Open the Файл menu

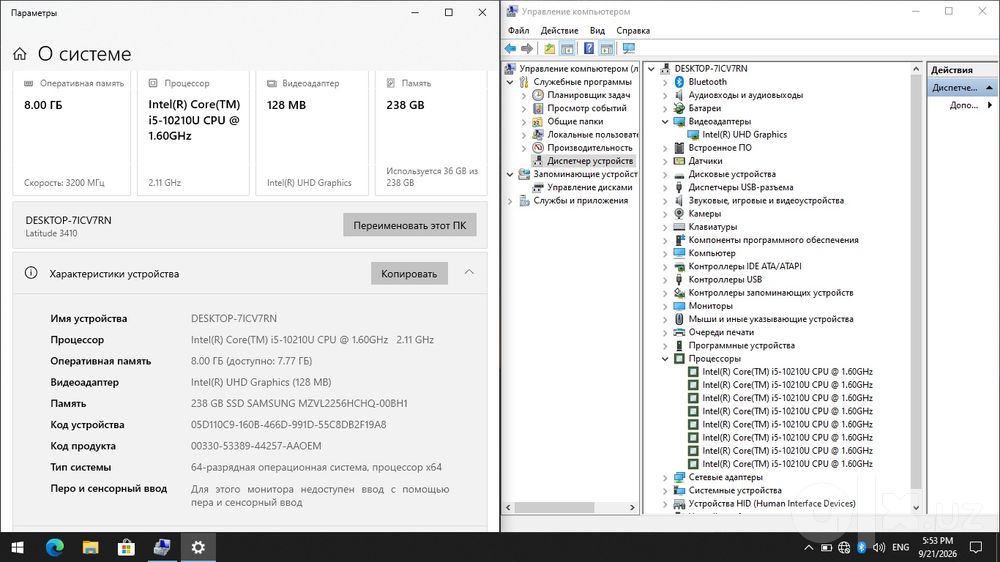tap(518, 31)
